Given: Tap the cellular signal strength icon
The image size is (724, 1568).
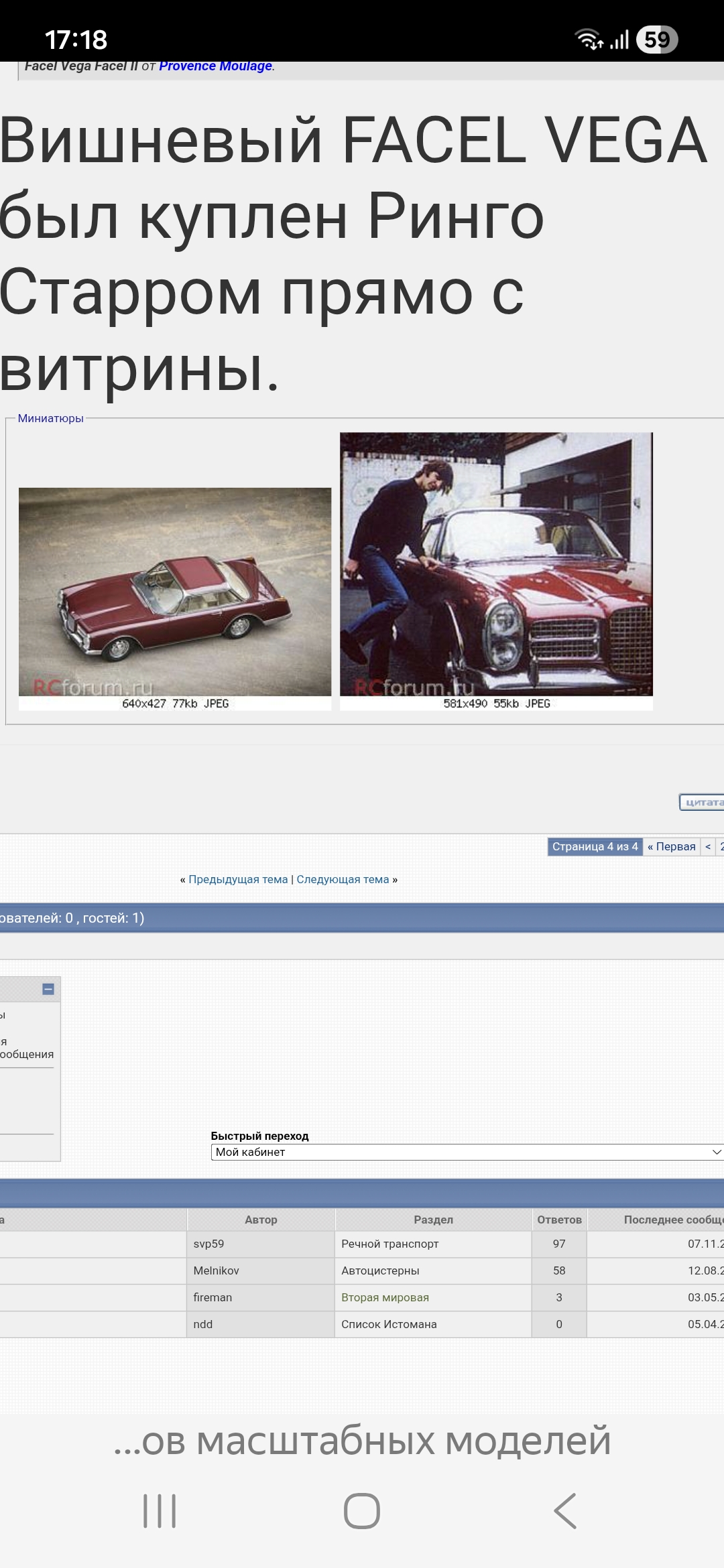Looking at the screenshot, I should (x=619, y=40).
